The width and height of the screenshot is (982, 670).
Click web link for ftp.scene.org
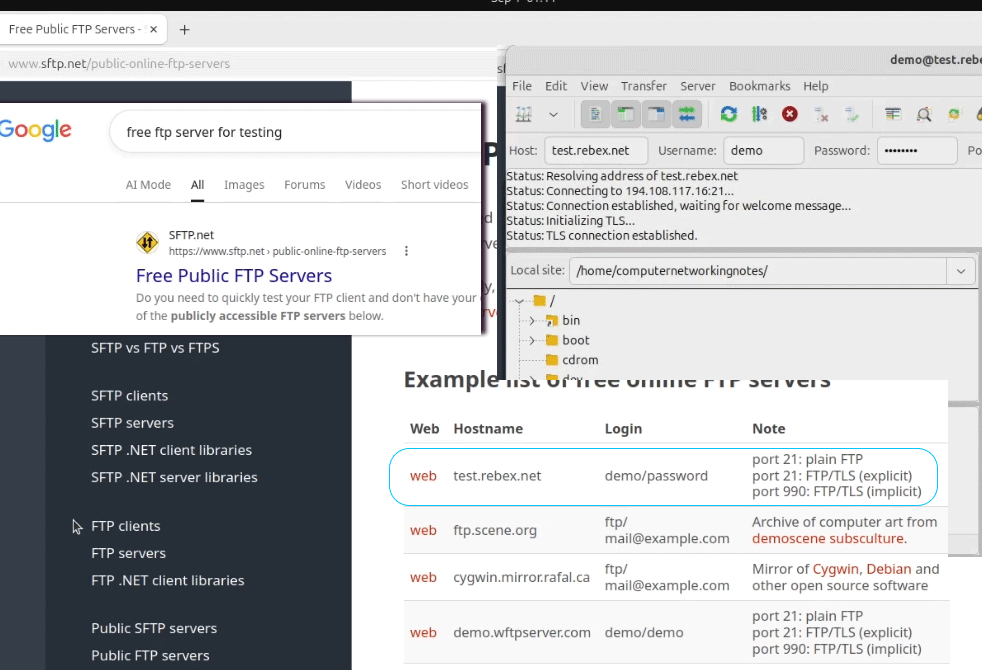pos(423,530)
